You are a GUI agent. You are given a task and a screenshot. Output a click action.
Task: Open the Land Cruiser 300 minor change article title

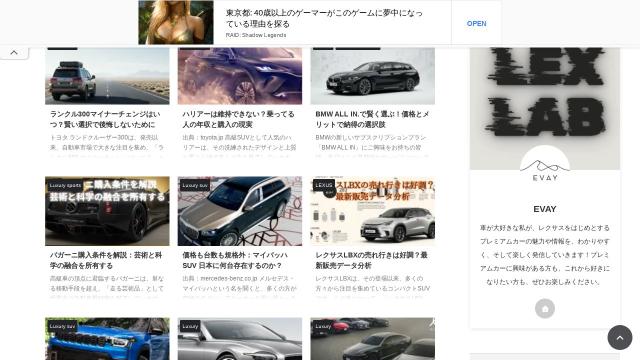(105, 119)
